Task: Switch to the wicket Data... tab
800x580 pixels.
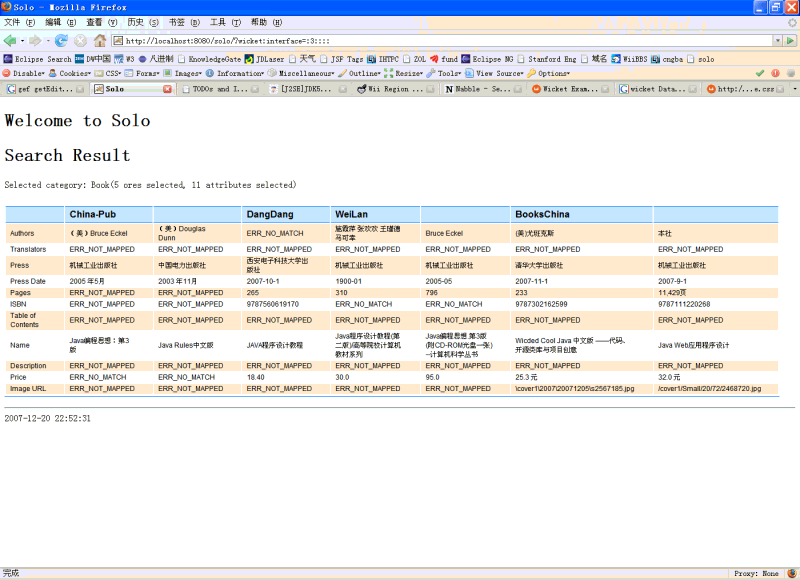Action: tap(658, 89)
